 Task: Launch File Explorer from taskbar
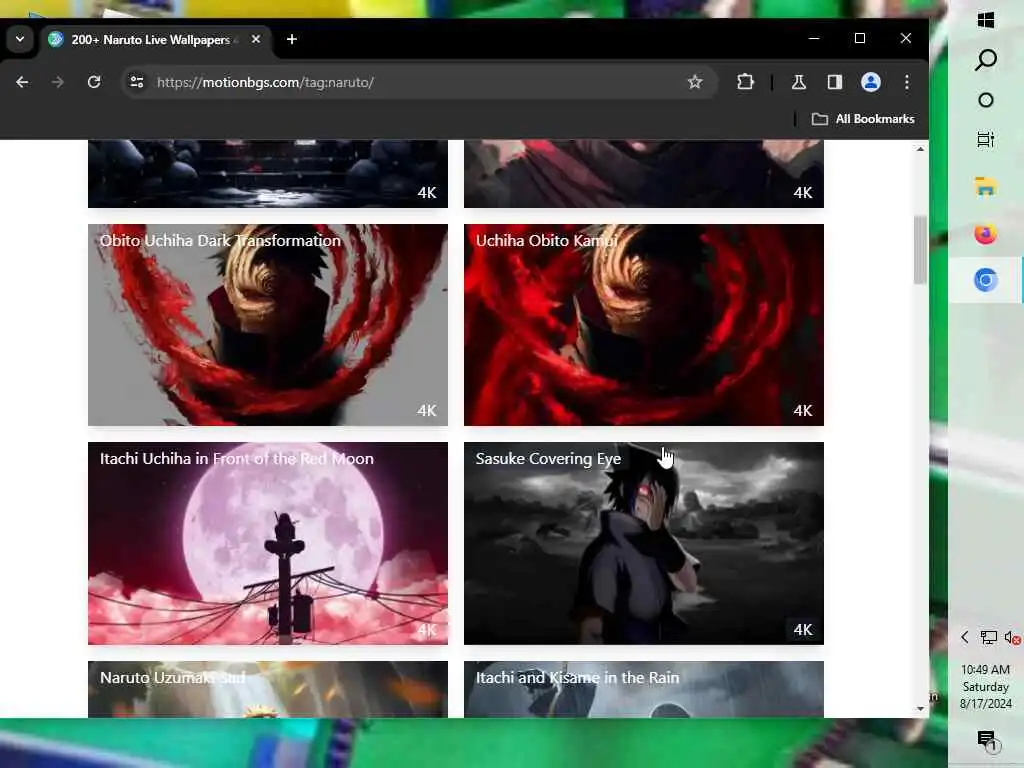(x=985, y=187)
